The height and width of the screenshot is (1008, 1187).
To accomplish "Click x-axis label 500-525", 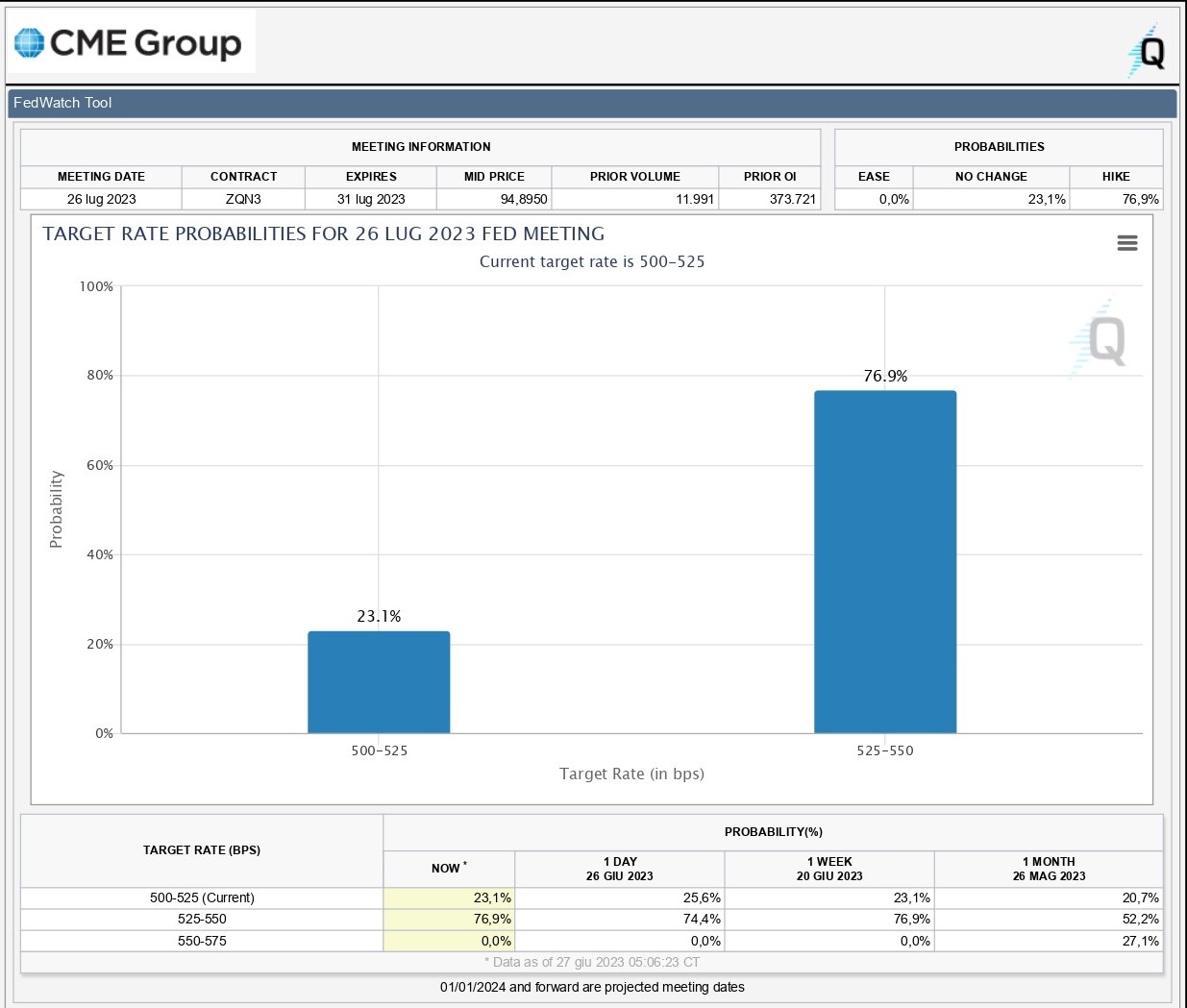I will tap(379, 750).
